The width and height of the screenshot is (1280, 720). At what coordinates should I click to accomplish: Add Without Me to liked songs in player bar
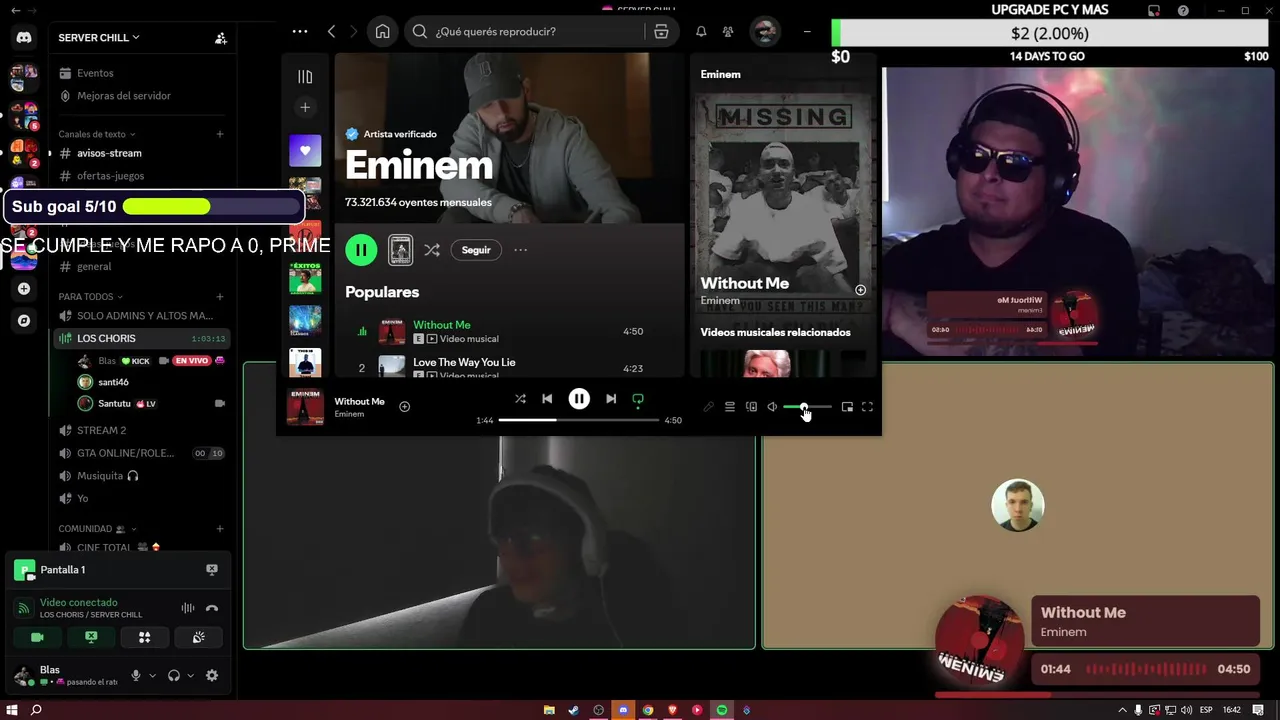pyautogui.click(x=405, y=407)
